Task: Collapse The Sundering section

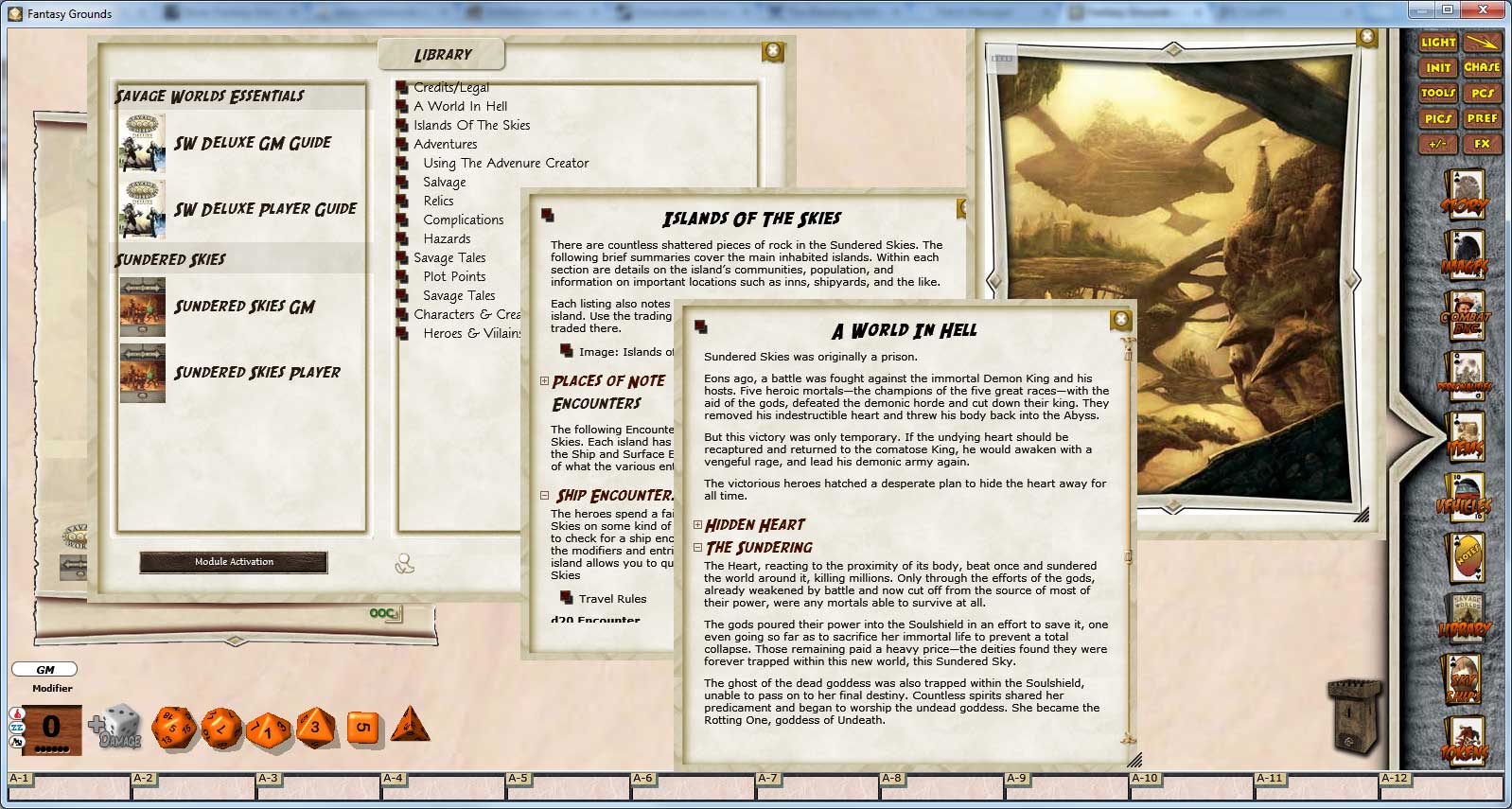Action: click(697, 548)
